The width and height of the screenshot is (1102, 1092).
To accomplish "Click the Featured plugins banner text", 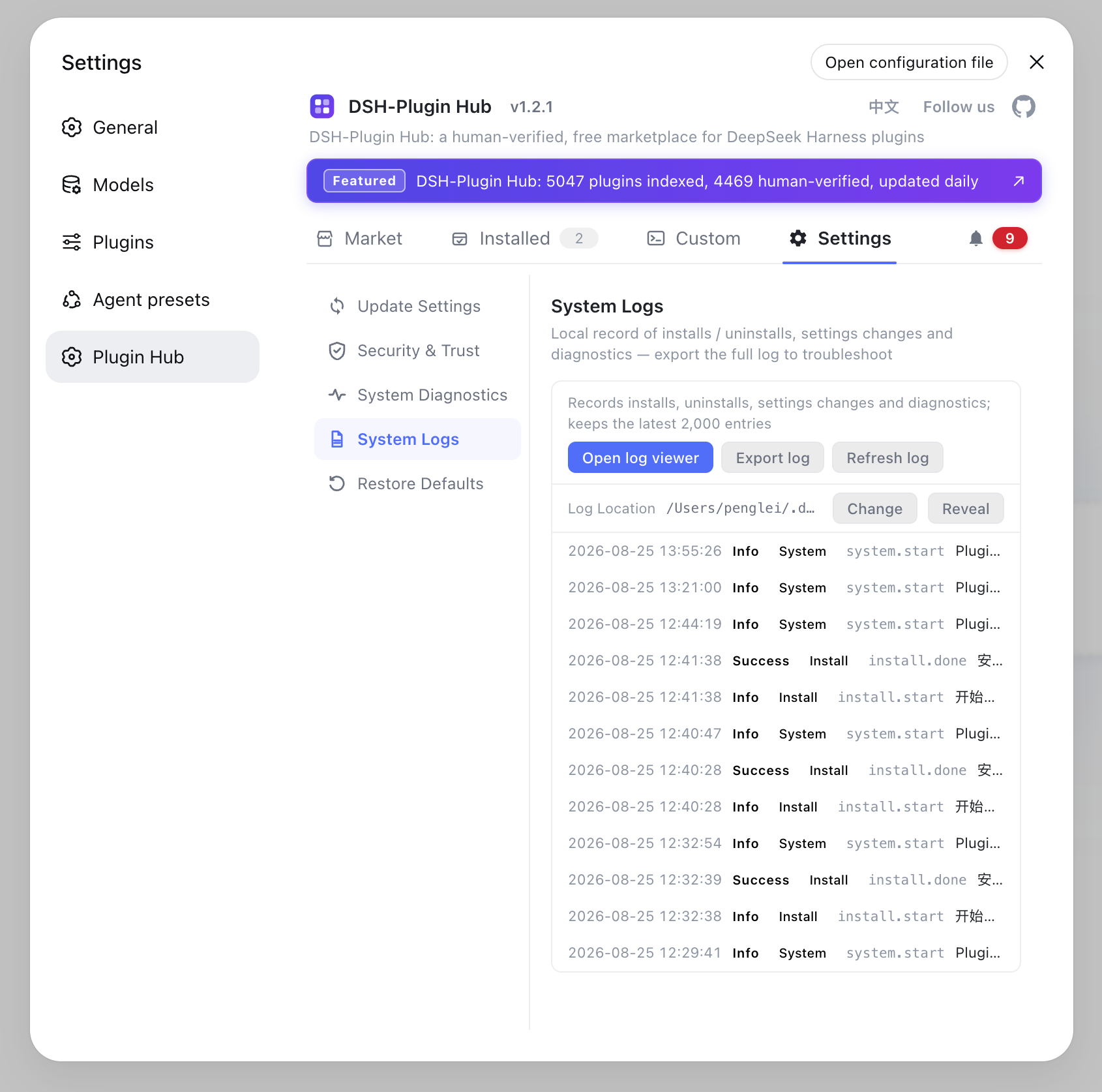I will point(697,181).
